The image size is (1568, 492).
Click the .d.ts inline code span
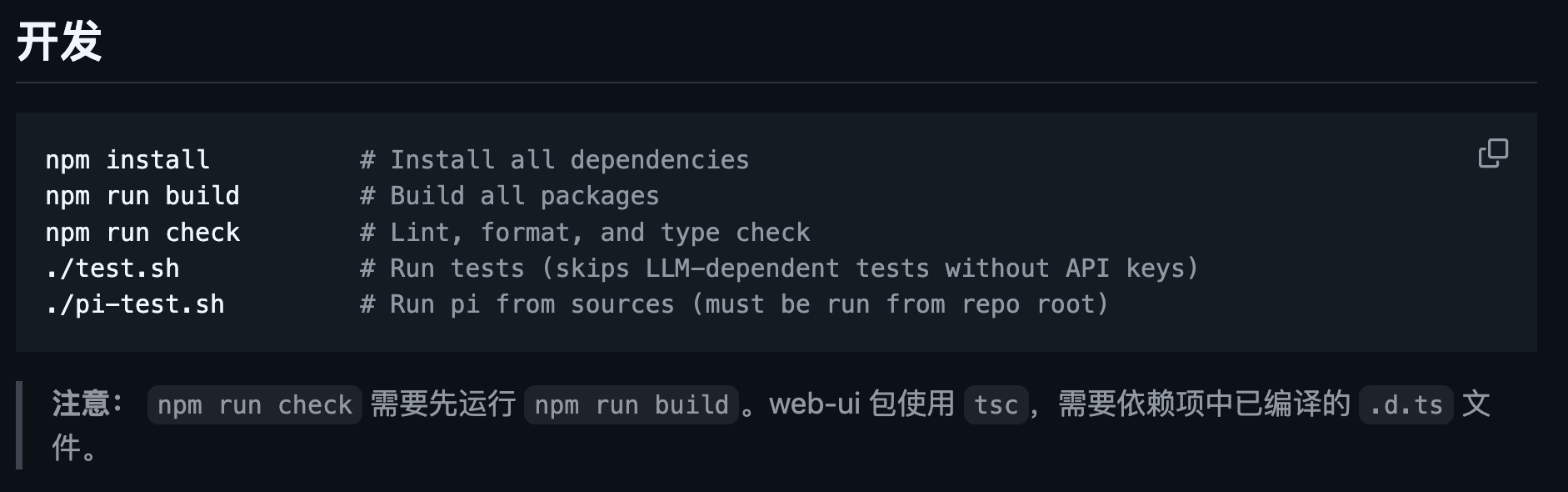pos(1405,404)
